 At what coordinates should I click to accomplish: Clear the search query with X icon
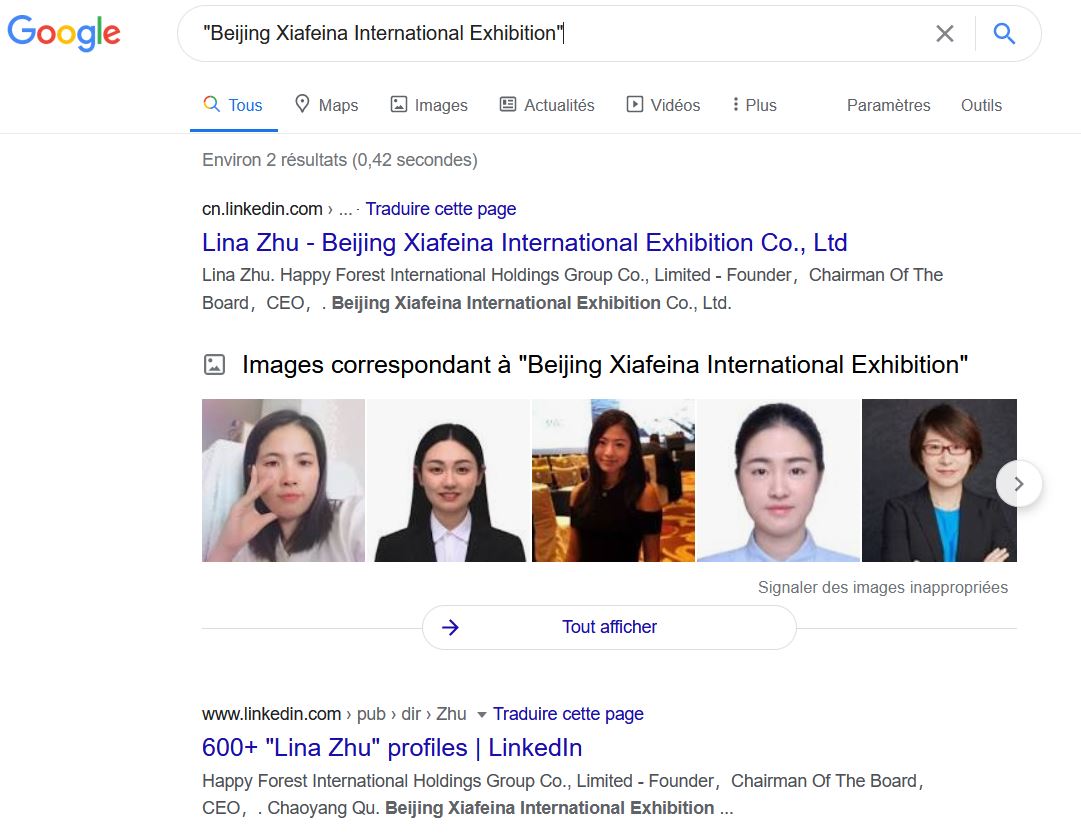(944, 34)
